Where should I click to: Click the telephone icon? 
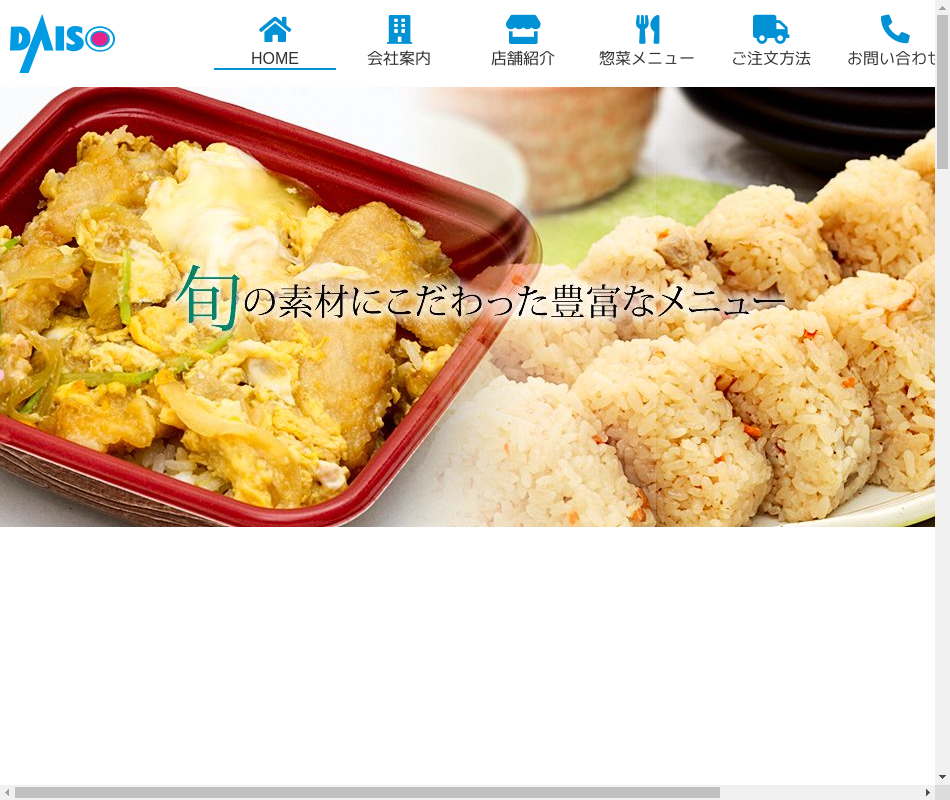click(x=894, y=29)
